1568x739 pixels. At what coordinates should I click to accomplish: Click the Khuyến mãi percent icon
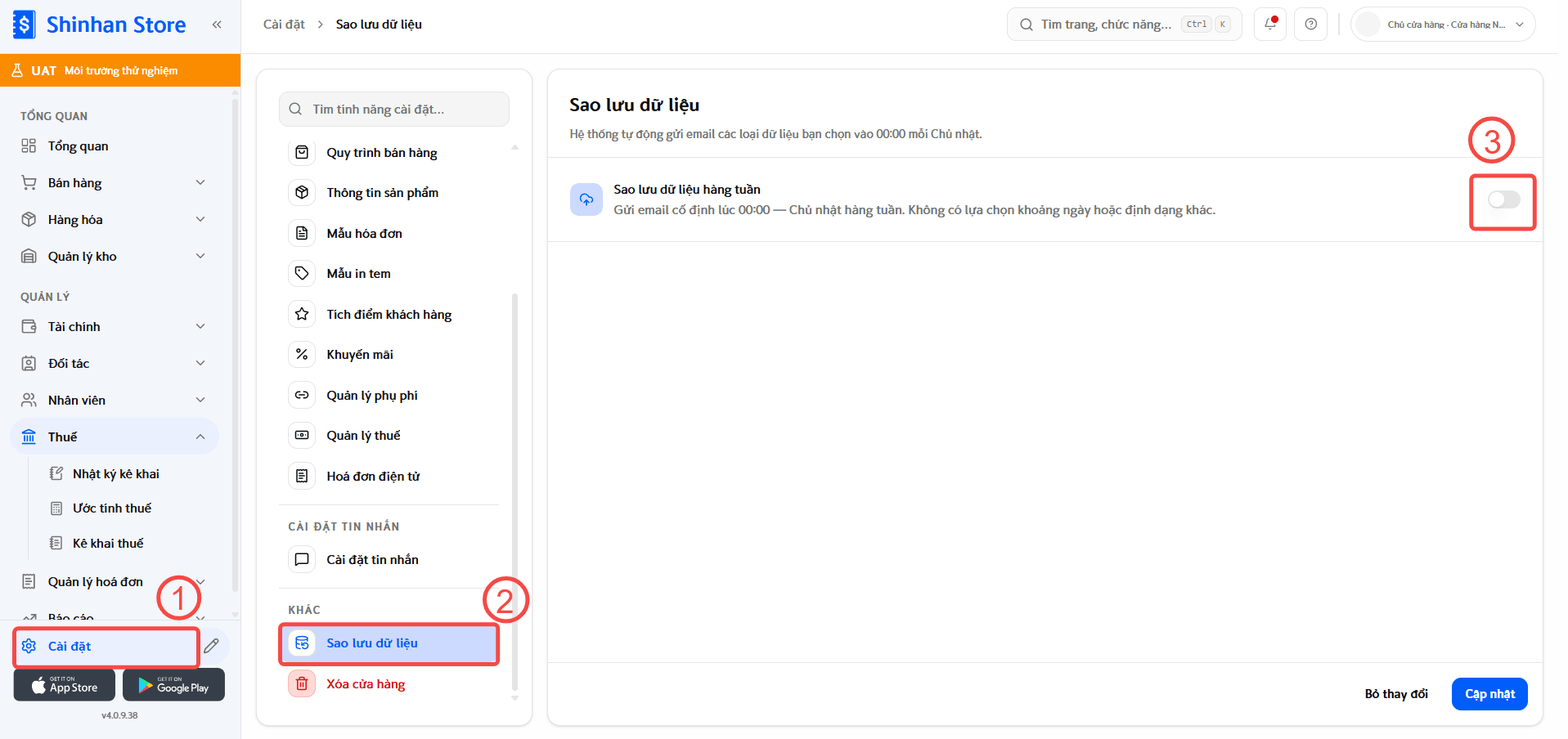[302, 354]
